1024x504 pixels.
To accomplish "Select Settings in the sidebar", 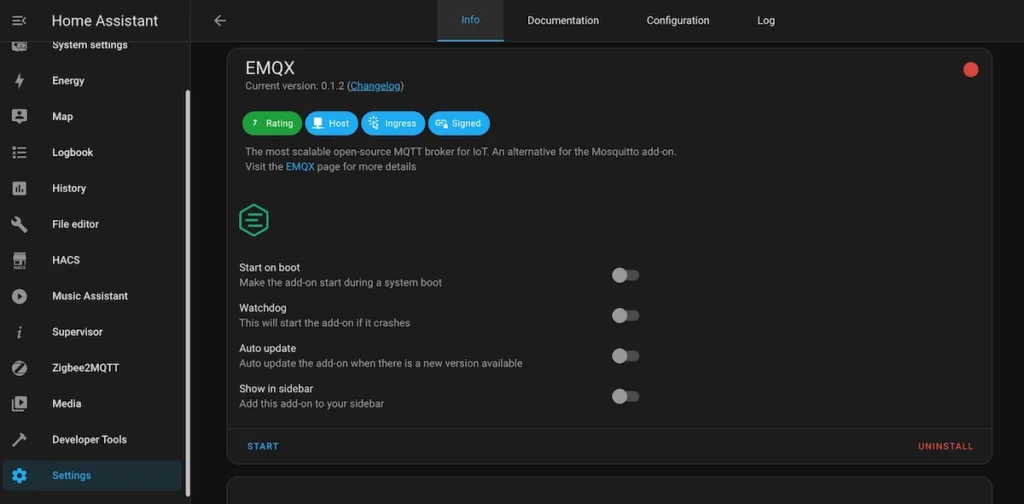I will pos(92,476).
